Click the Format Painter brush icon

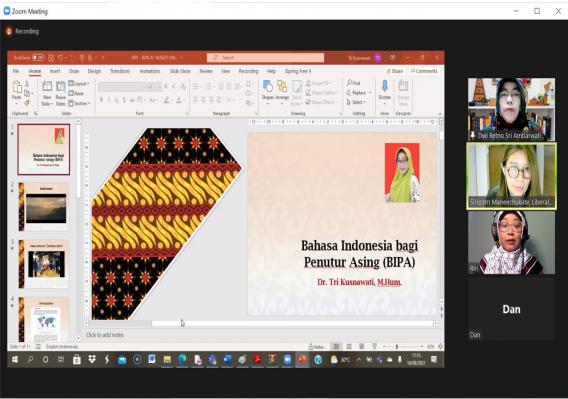coord(27,103)
